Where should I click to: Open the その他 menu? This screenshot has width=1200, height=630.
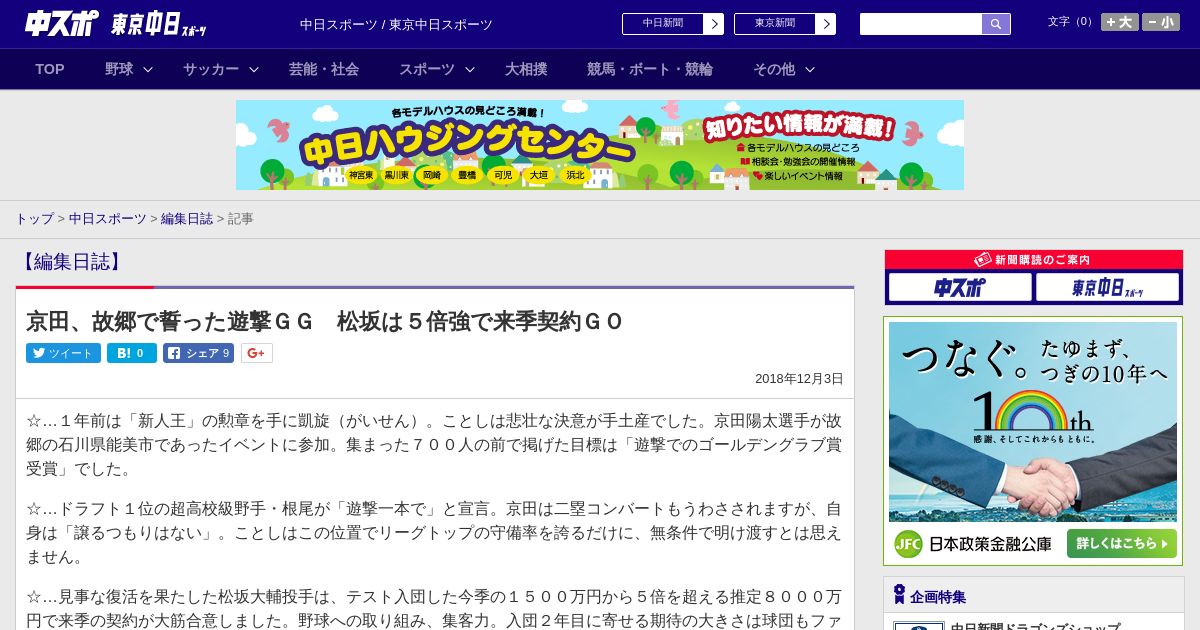coord(774,69)
